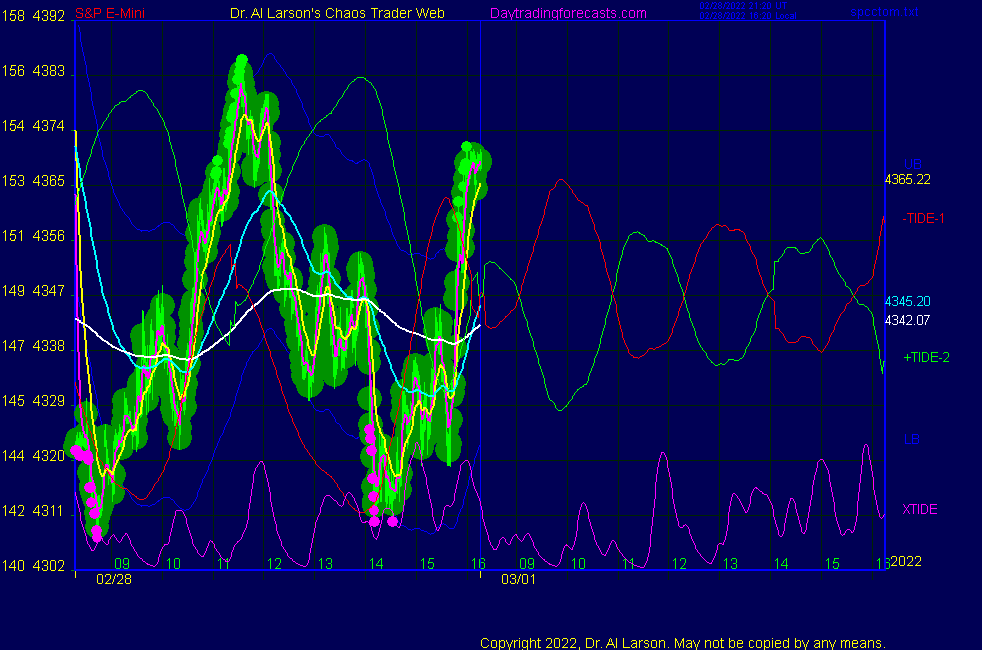Click the white 4342.07 value
982x650 pixels.
tap(907, 321)
